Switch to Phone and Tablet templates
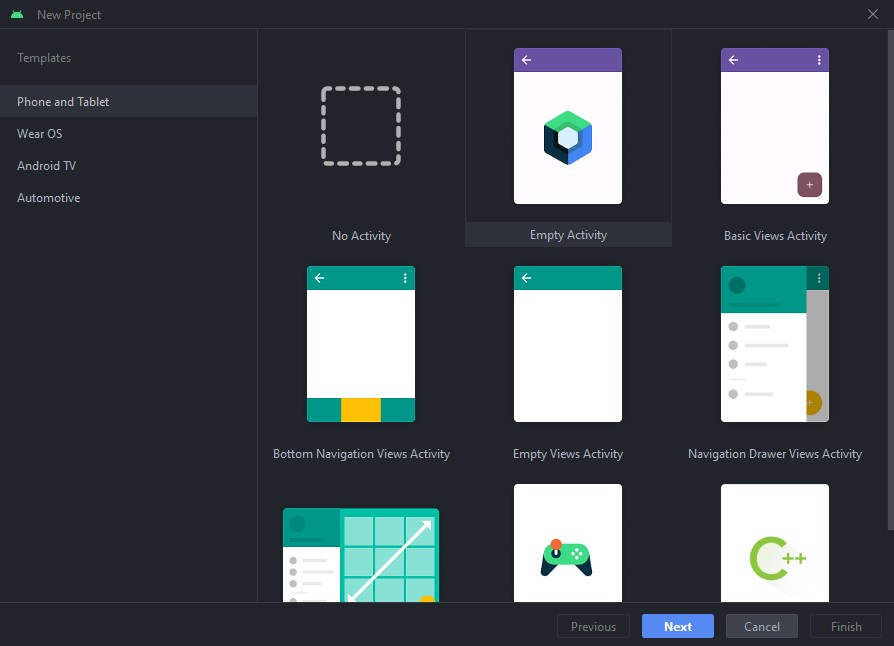This screenshot has height=646, width=894. coord(63,102)
